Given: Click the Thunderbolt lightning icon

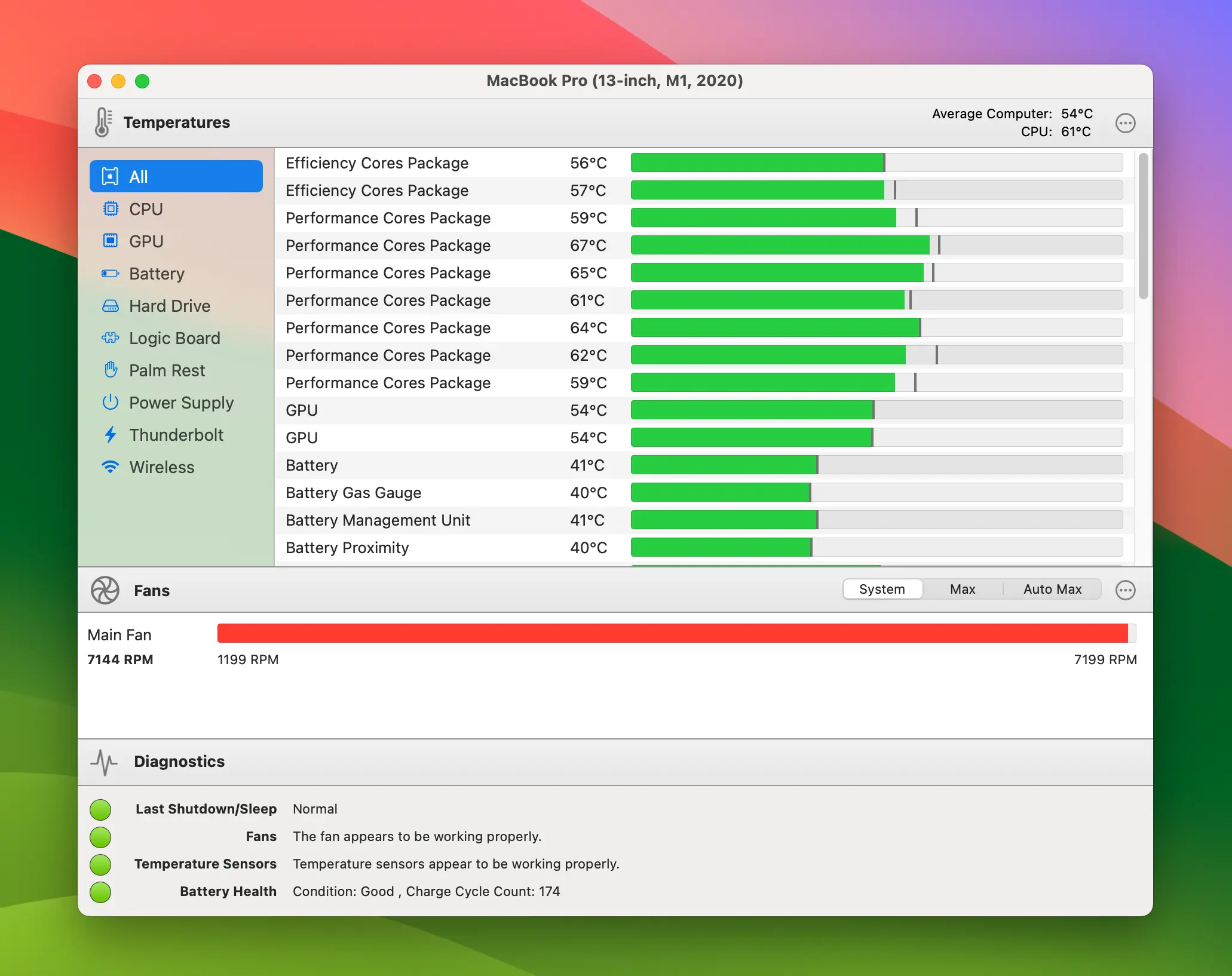Looking at the screenshot, I should [x=111, y=435].
